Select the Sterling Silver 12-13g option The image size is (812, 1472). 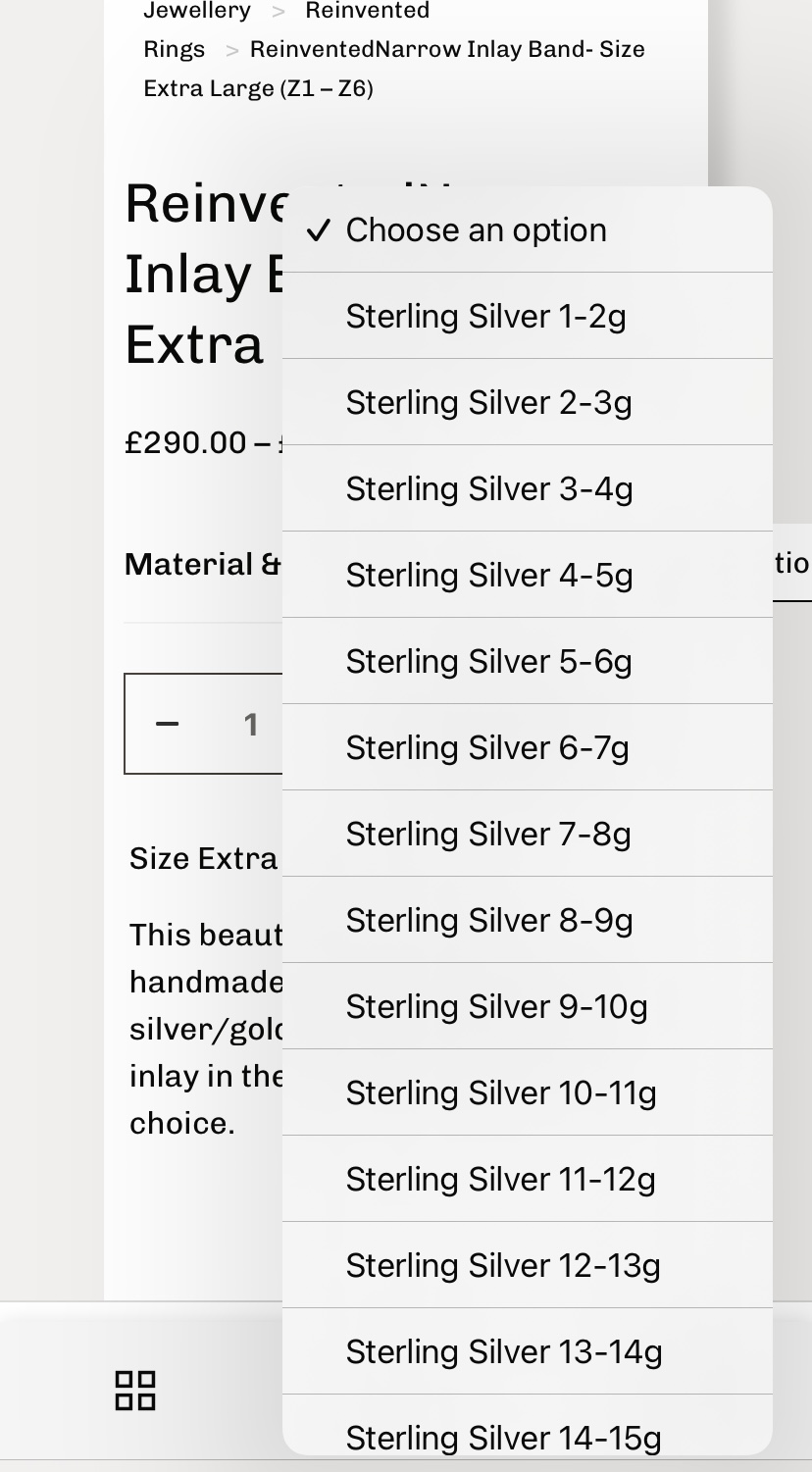[x=502, y=1266]
